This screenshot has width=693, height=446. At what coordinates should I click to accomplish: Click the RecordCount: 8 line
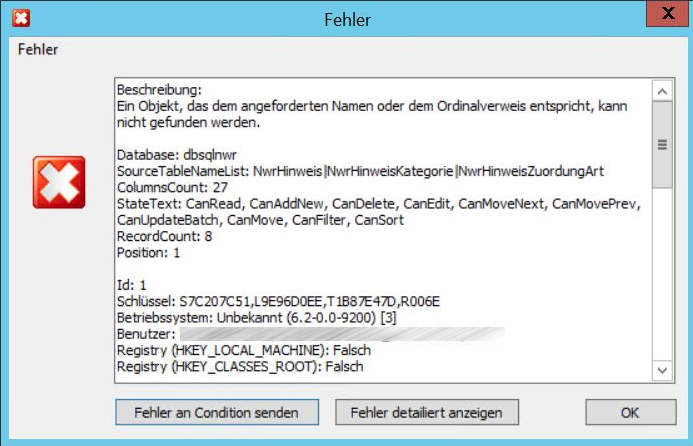[164, 237]
